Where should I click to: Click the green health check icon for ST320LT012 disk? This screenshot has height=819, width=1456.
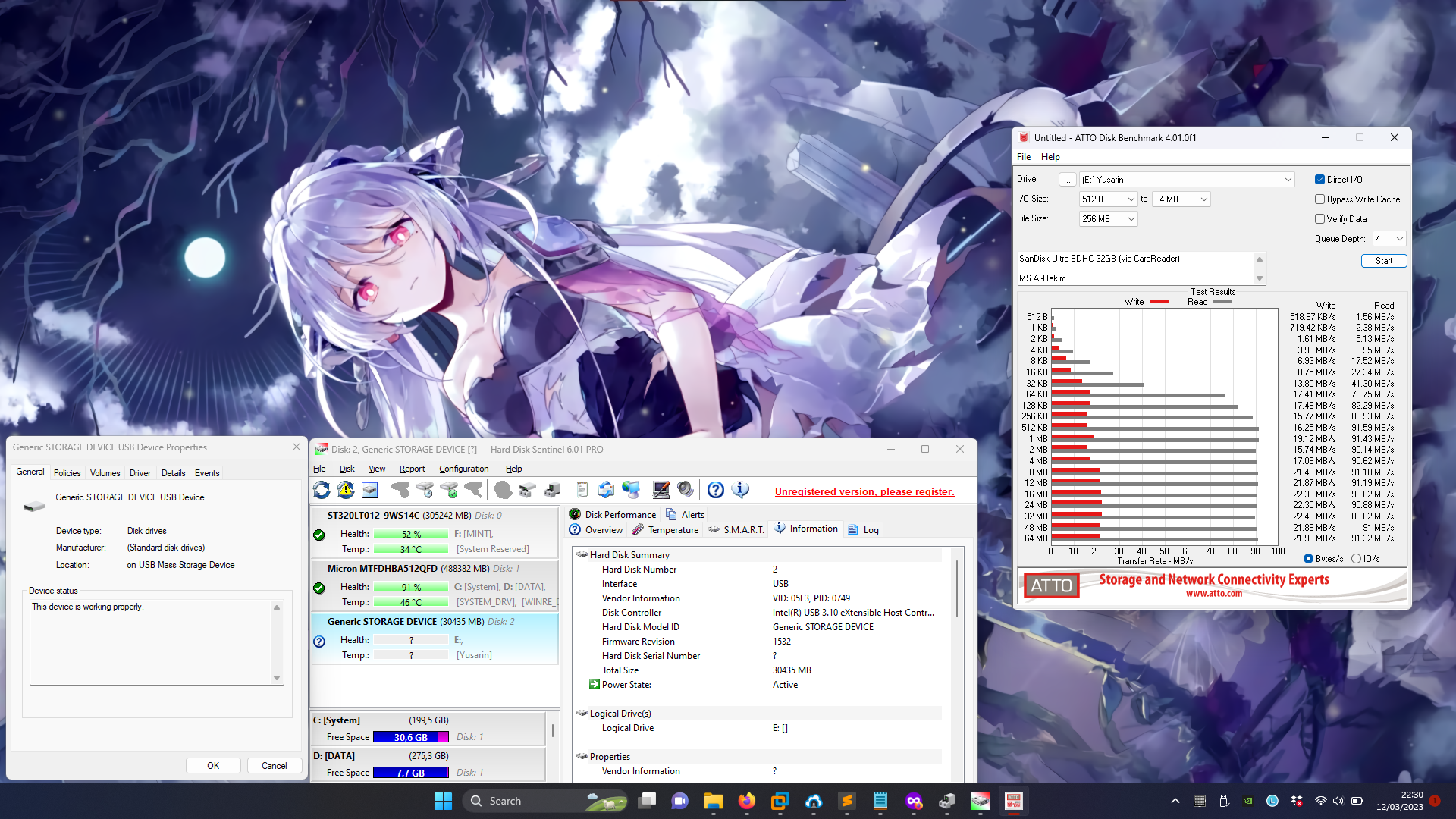point(319,535)
